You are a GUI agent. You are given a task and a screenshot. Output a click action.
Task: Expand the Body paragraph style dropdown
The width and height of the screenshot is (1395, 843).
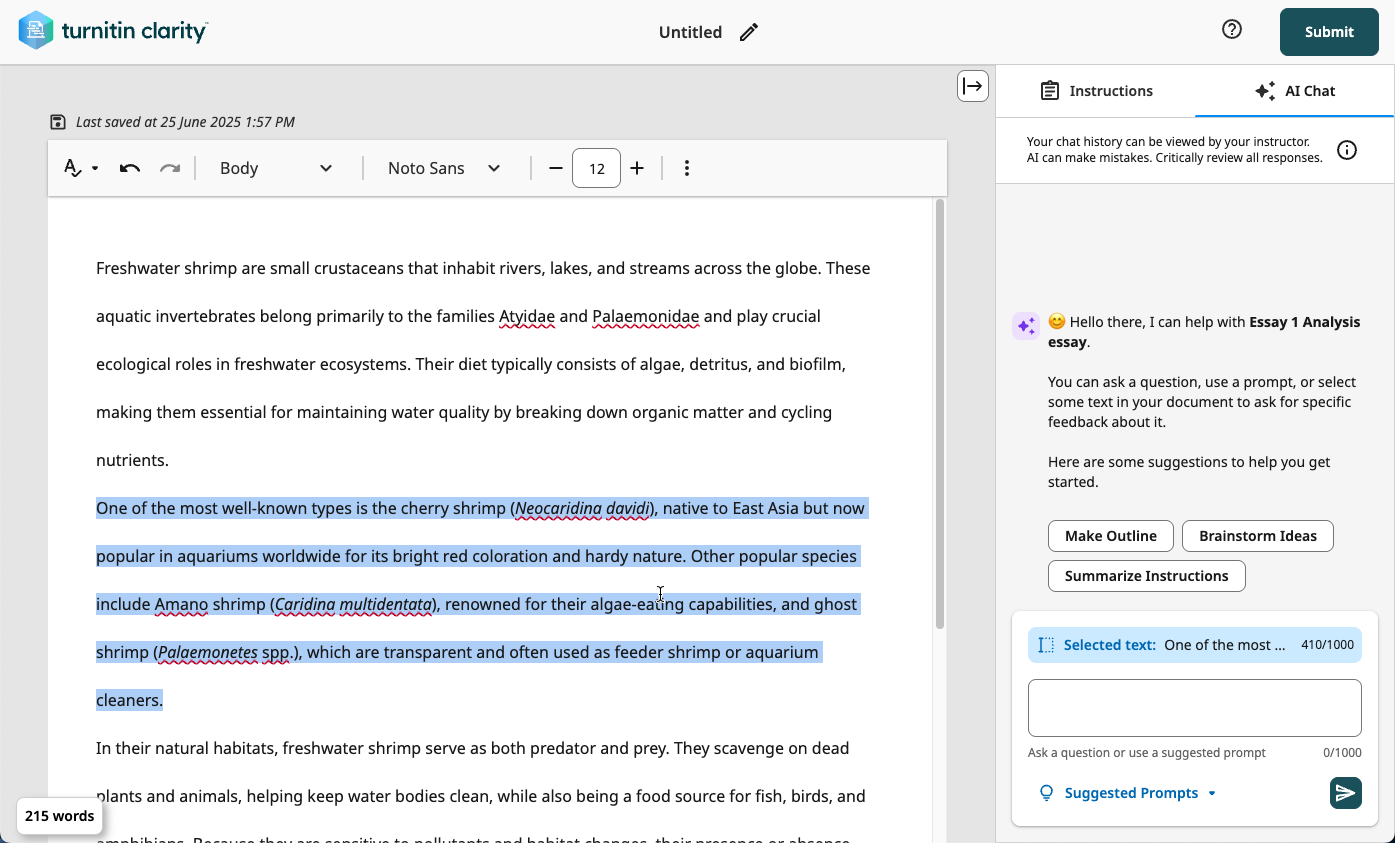(x=276, y=168)
